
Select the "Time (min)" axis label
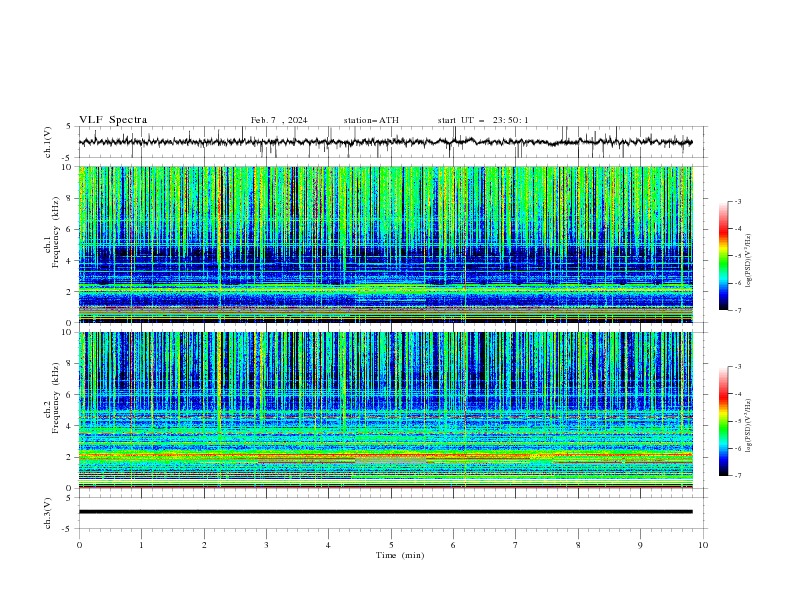[x=400, y=555]
